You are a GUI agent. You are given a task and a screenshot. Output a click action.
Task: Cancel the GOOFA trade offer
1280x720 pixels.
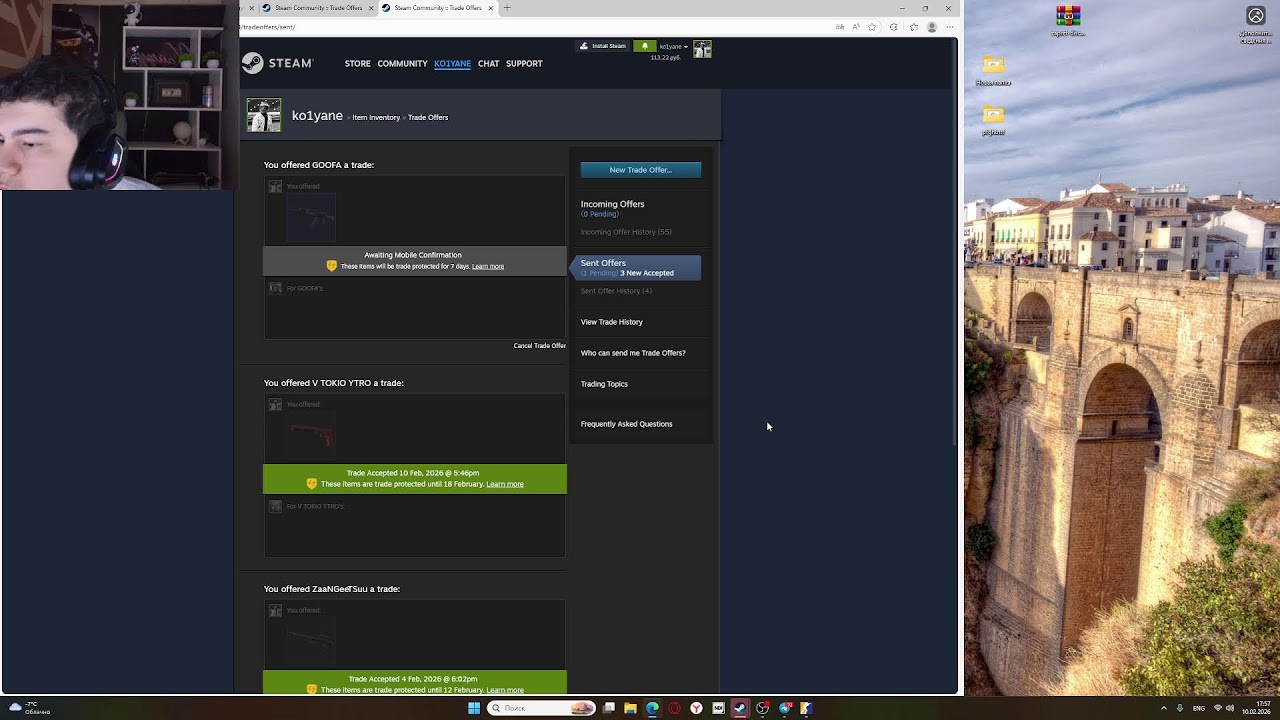tap(539, 346)
